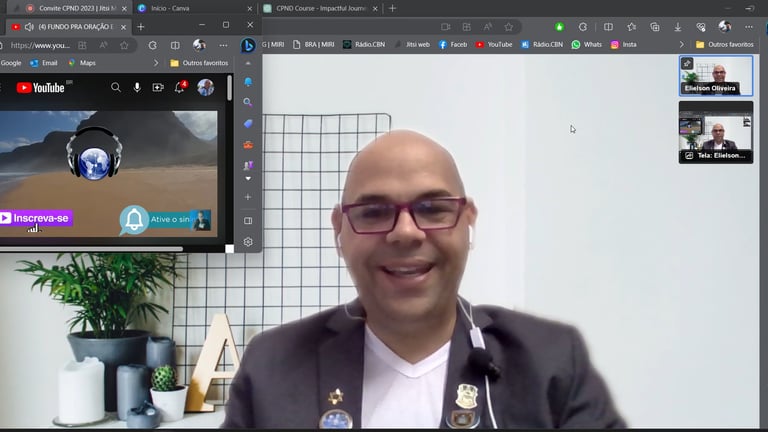Open Downloads in the main Edge toolbar
Viewport: 768px width, 432px height.
[678, 27]
